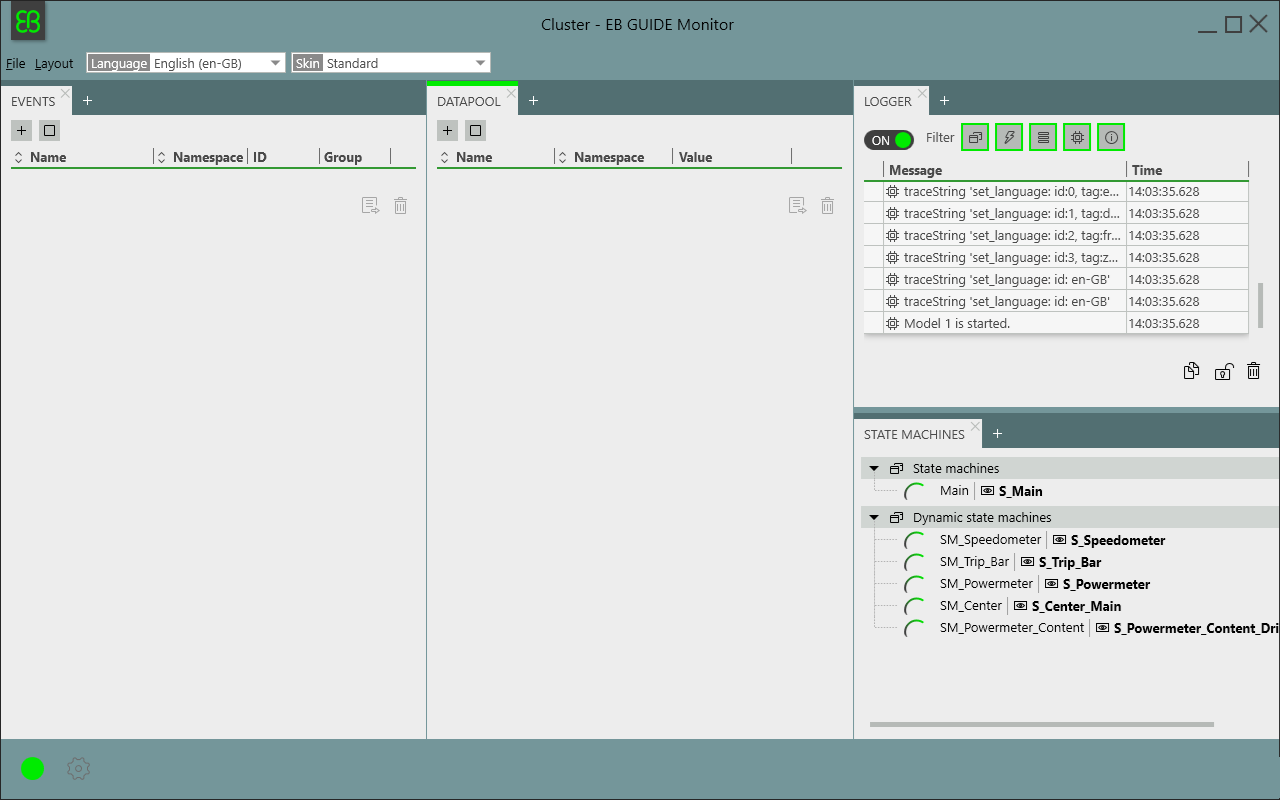Viewport: 1280px width, 800px height.
Task: Click the logger Time column header
Action: tap(1188, 170)
